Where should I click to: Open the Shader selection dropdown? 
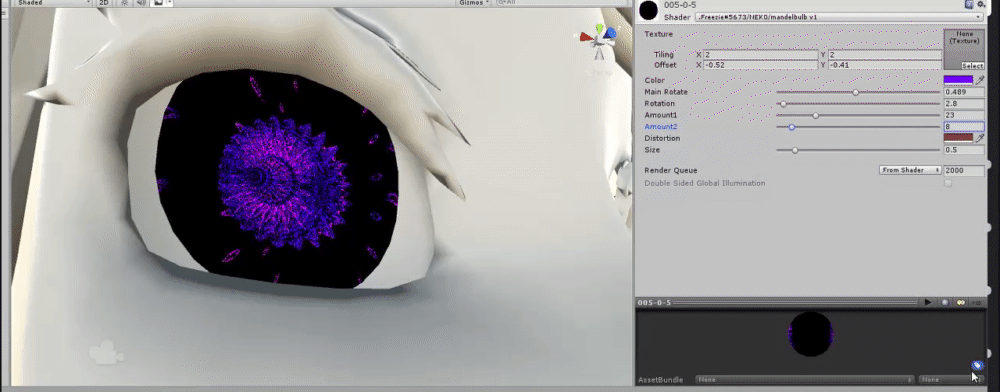click(x=839, y=17)
